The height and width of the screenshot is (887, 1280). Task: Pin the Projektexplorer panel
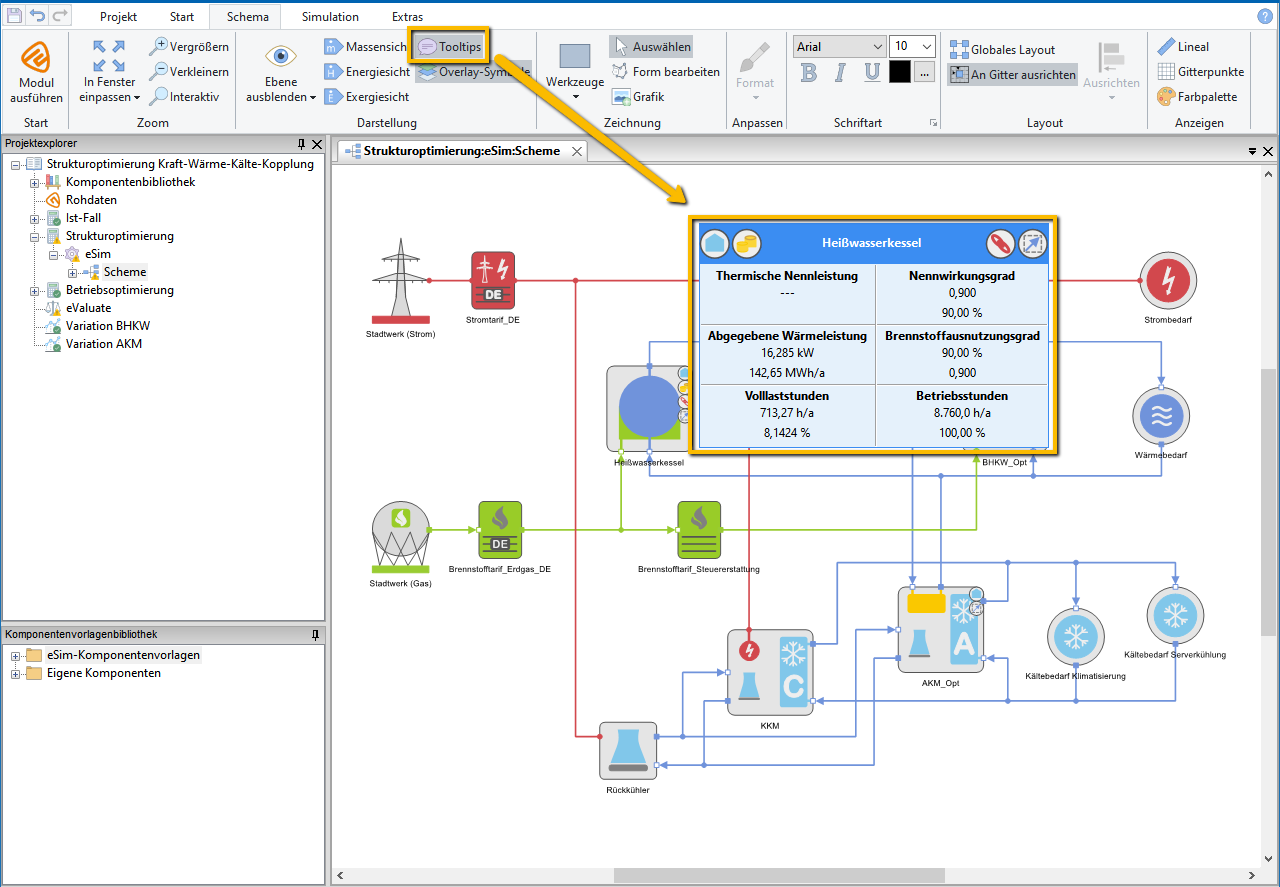tap(302, 144)
